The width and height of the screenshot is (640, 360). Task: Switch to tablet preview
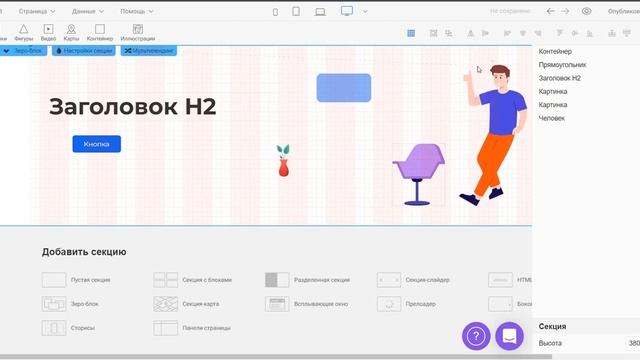[x=296, y=11]
